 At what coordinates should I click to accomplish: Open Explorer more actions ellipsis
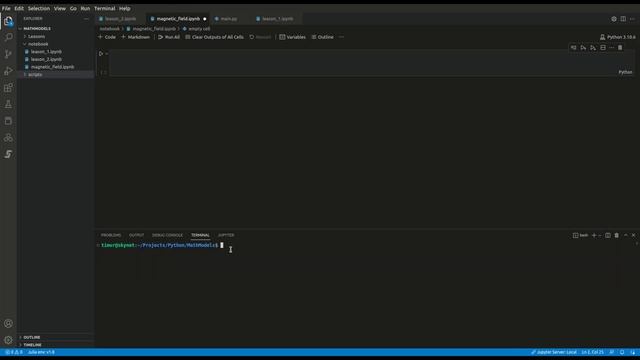[x=86, y=19]
